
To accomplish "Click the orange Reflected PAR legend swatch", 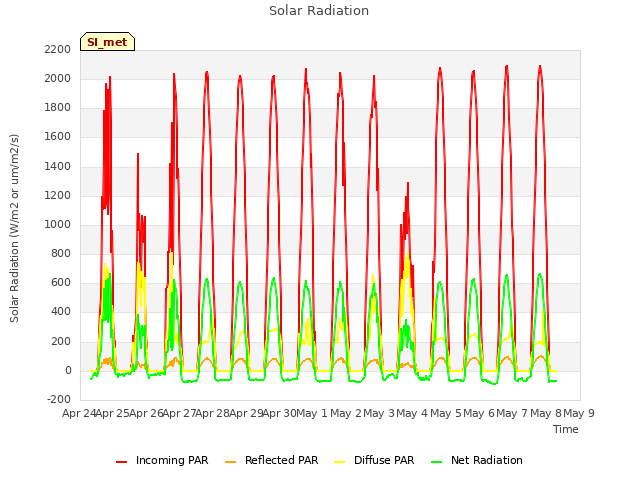I will tap(231, 462).
